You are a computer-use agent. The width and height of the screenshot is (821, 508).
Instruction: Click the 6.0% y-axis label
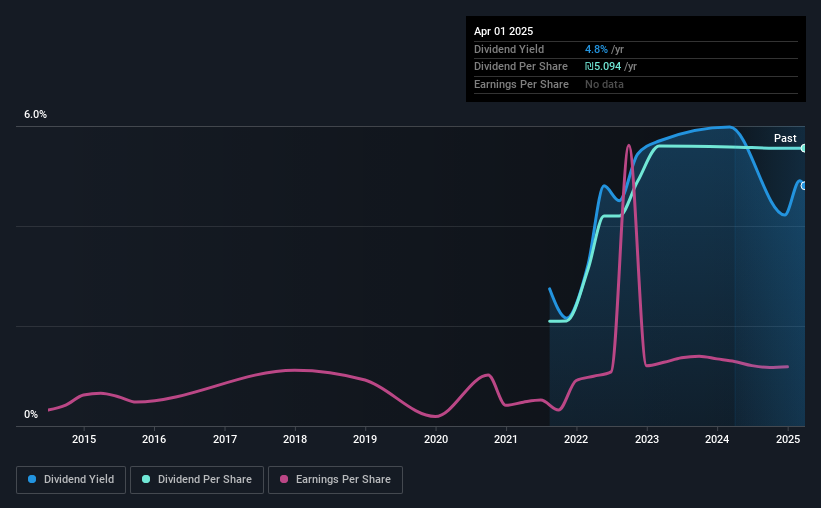tap(35, 114)
